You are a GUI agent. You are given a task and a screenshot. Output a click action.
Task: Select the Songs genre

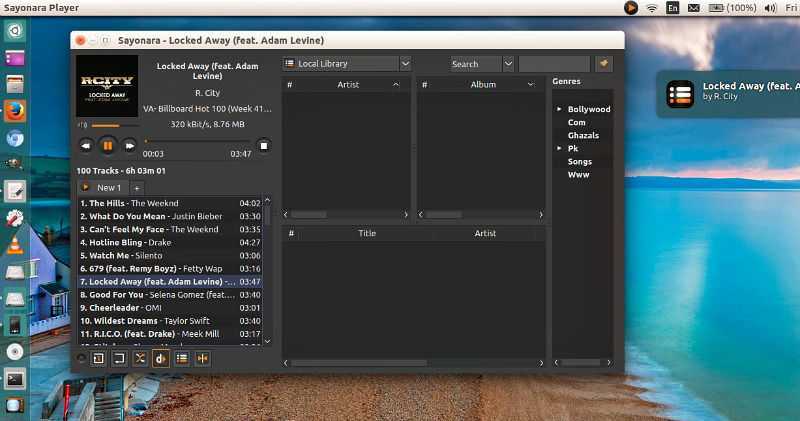[x=580, y=161]
